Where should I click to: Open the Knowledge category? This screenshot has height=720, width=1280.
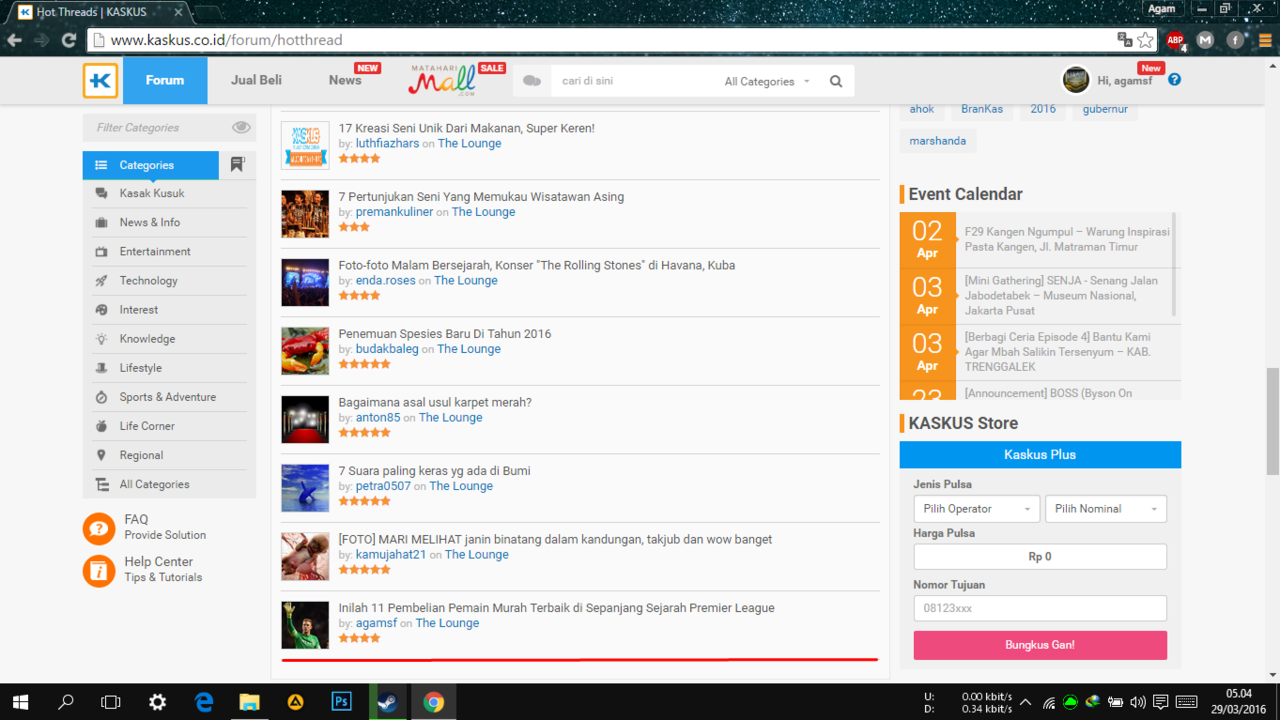point(147,338)
